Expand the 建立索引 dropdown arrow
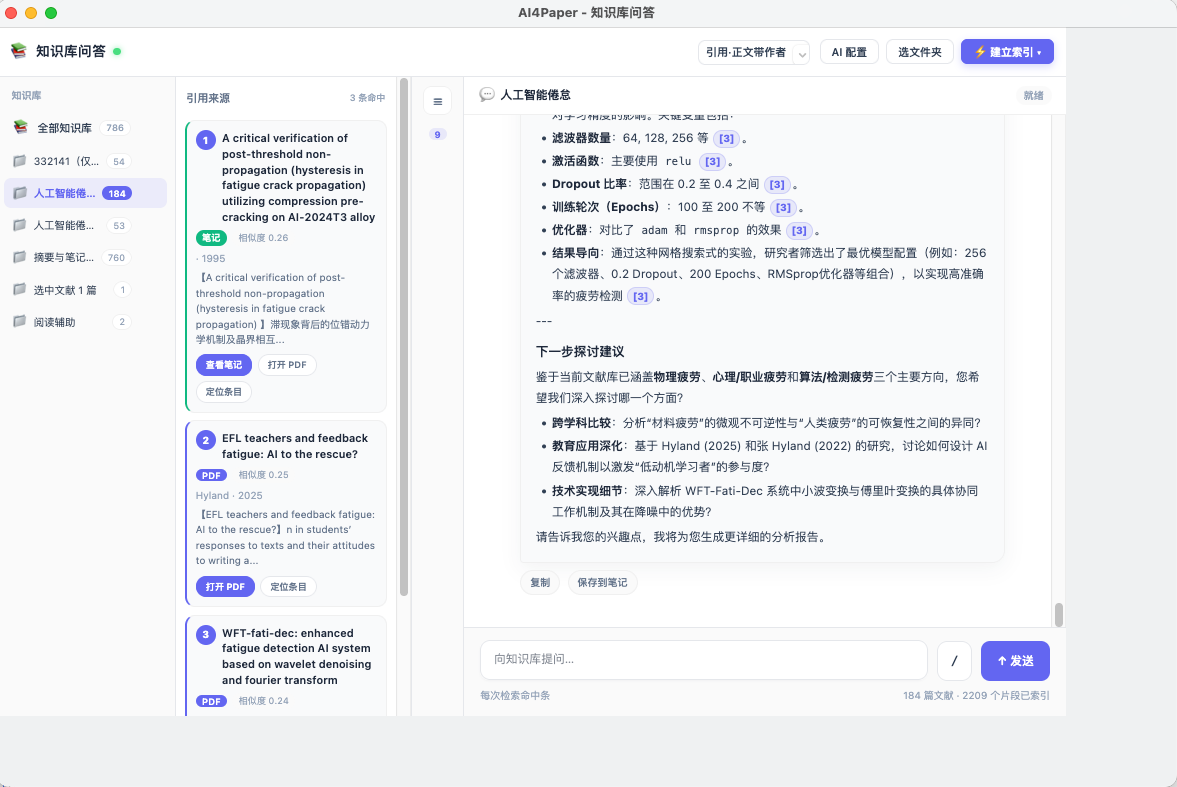Viewport: 1177px width, 787px height. (1040, 53)
